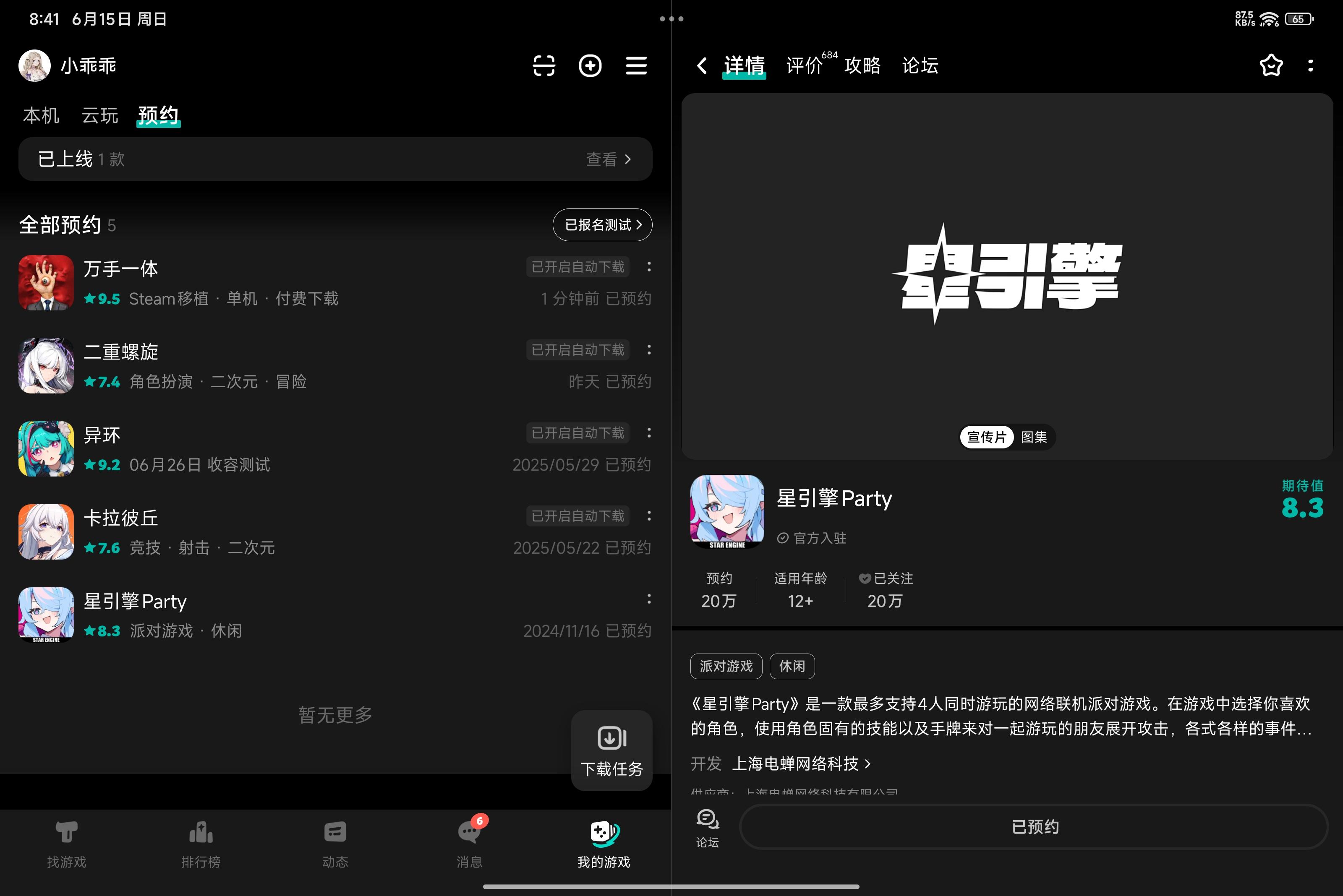Tap the scan QR code icon
1343x896 pixels.
544,66
